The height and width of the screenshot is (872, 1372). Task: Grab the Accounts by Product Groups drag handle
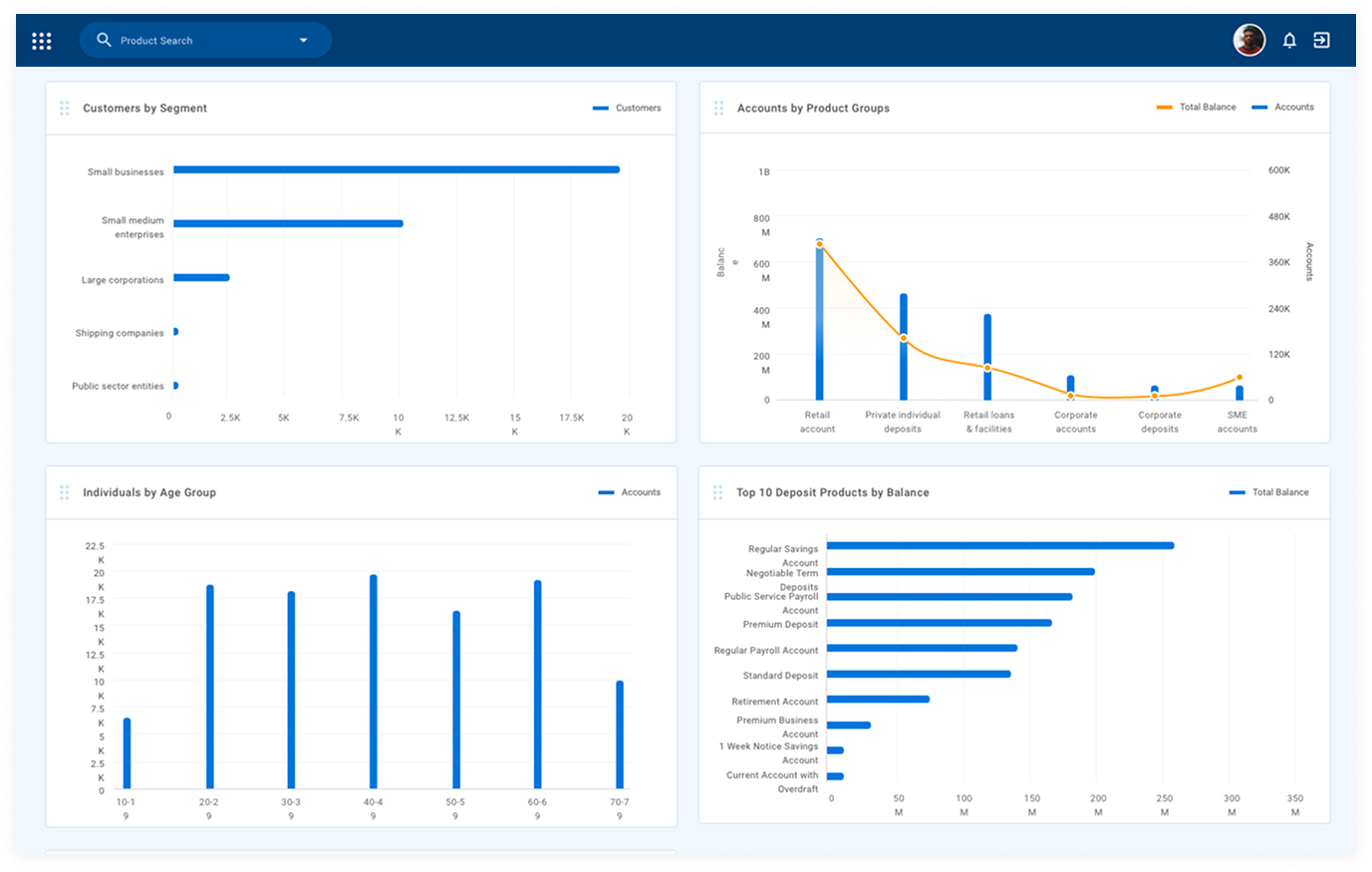point(718,108)
